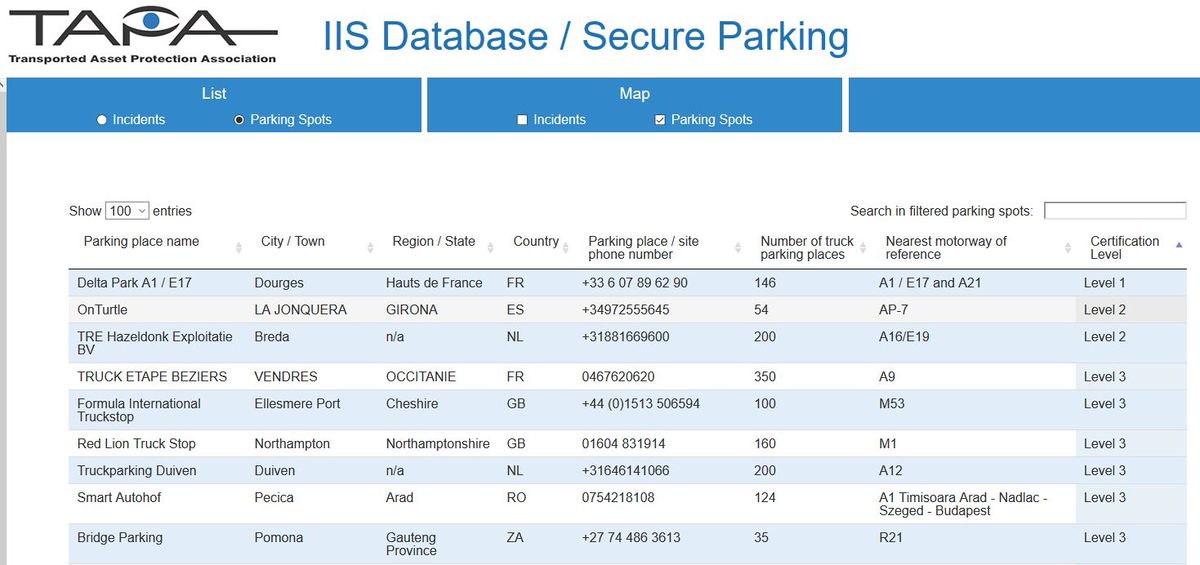The height and width of the screenshot is (565, 1200).
Task: Click the A16/E19 motorway cell
Action: 904,337
